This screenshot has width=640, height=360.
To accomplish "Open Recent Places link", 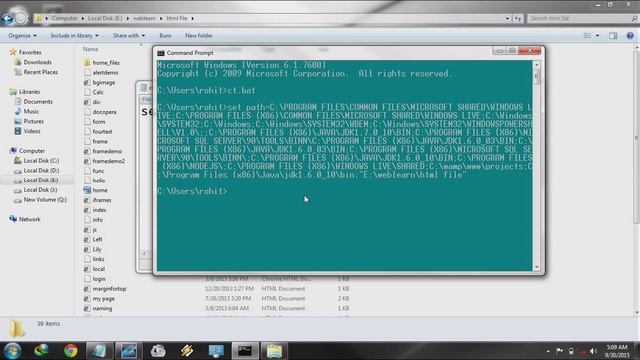I will (40, 72).
